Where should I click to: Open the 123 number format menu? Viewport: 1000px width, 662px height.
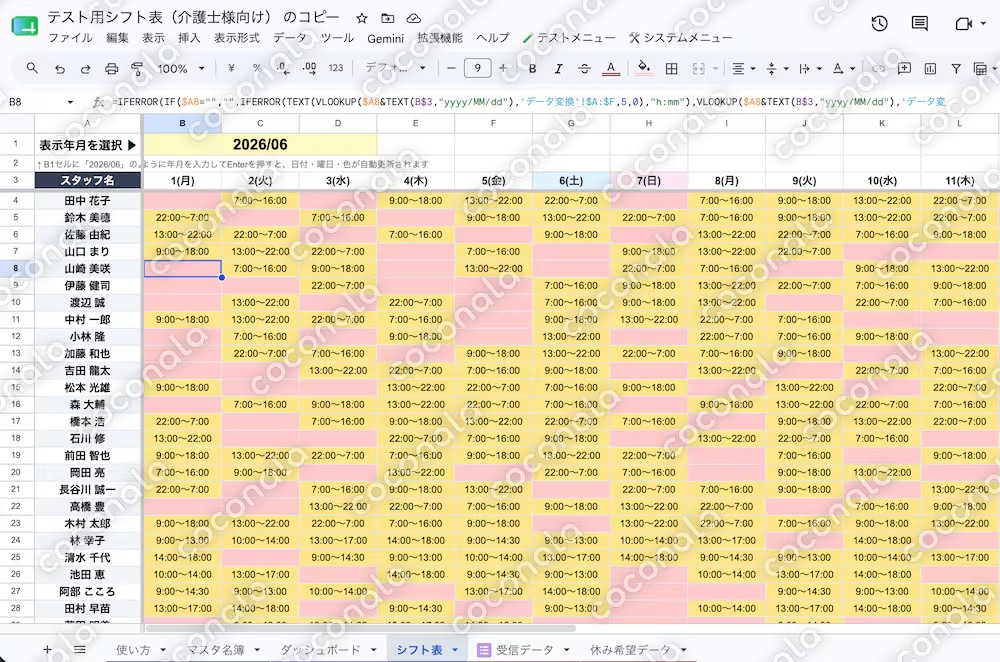click(336, 68)
